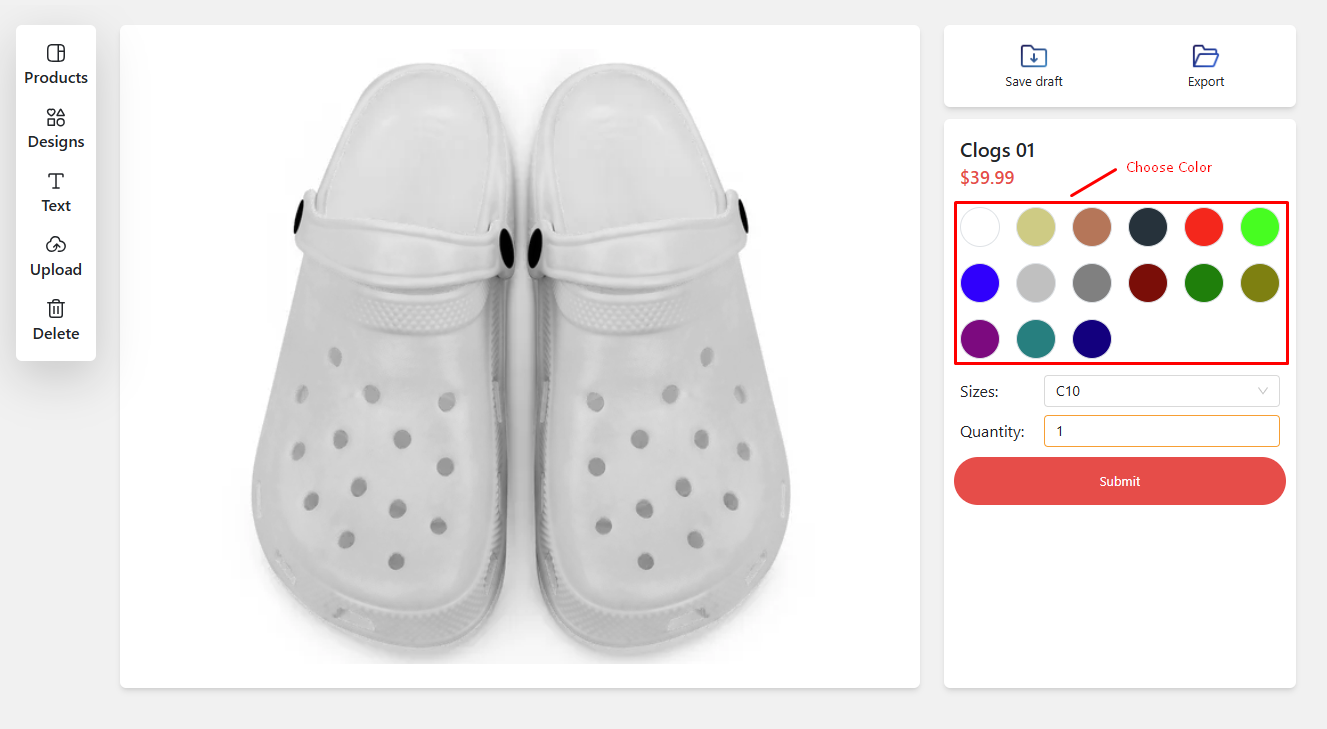Select the dark maroon color swatch
Image resolution: width=1327 pixels, height=729 pixels.
point(1147,283)
